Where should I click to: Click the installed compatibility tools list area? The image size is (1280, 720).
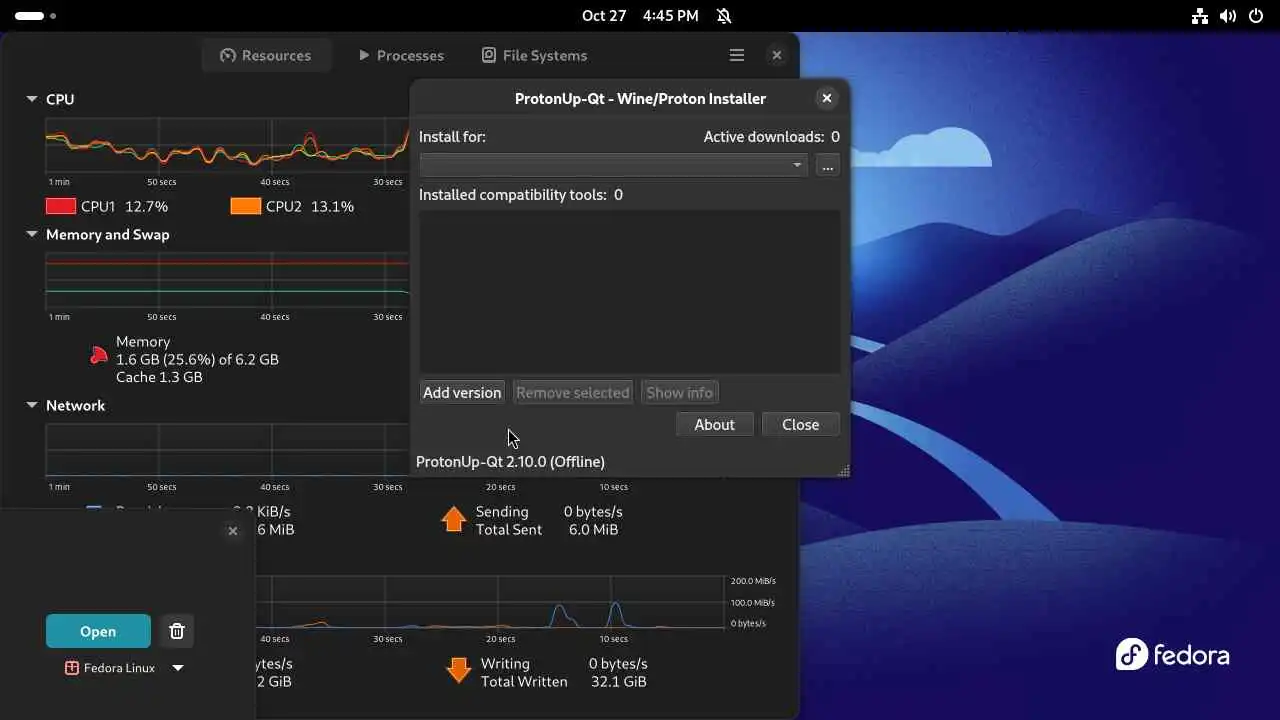(629, 291)
